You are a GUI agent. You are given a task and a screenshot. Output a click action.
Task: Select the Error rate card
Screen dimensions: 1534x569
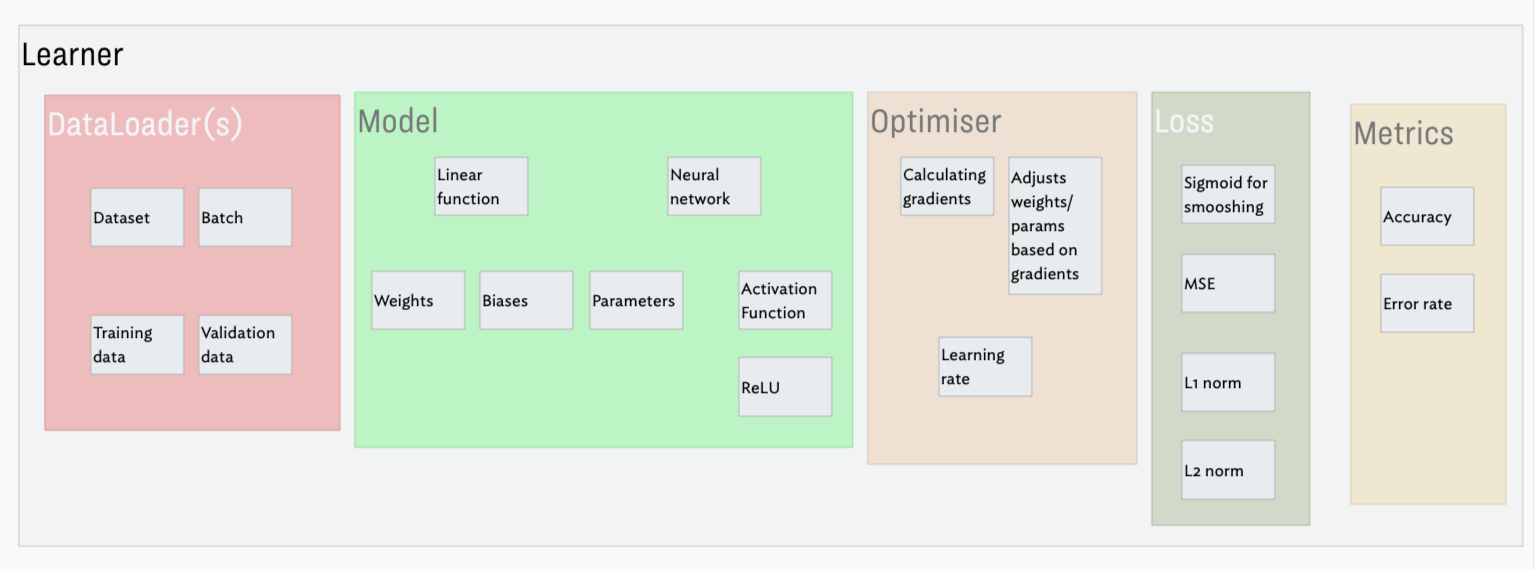pos(1427,303)
